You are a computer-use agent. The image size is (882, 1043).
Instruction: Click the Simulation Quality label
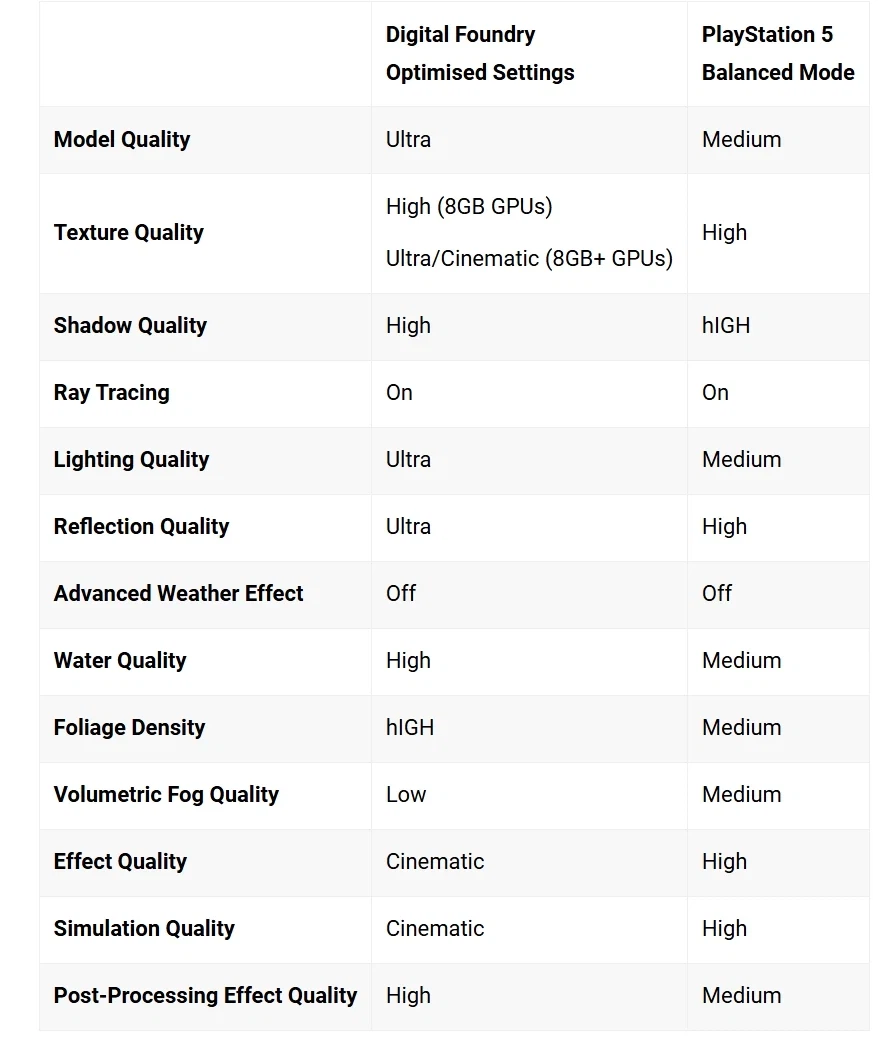(145, 929)
